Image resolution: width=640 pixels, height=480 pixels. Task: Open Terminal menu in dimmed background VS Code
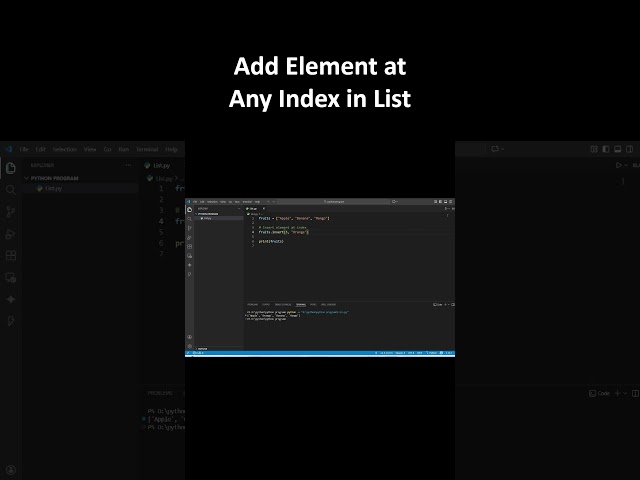(147, 149)
